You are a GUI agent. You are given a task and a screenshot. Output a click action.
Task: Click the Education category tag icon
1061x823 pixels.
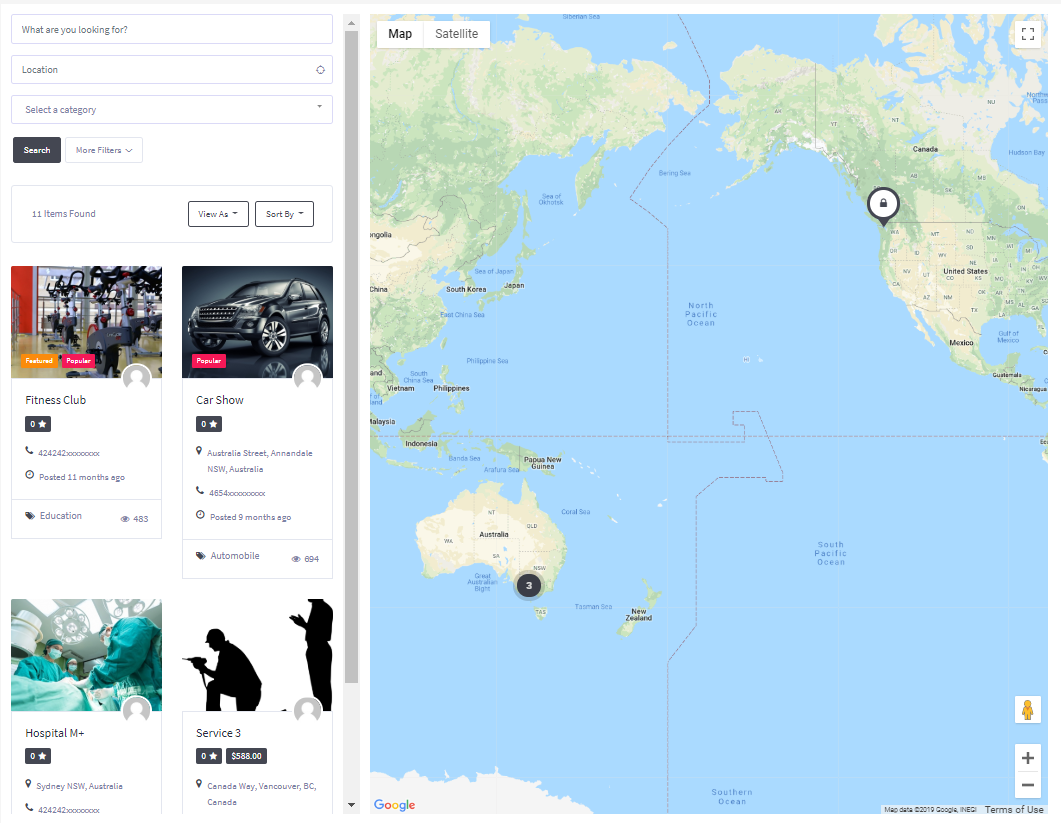(x=30, y=516)
